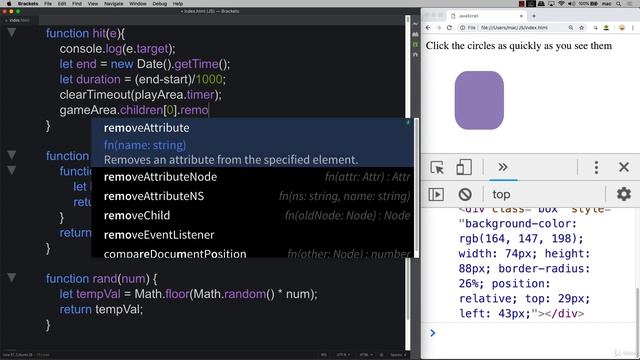Open the Navigate menu
Image resolution: width=640 pixels, height=360 pixels.
point(113,4)
